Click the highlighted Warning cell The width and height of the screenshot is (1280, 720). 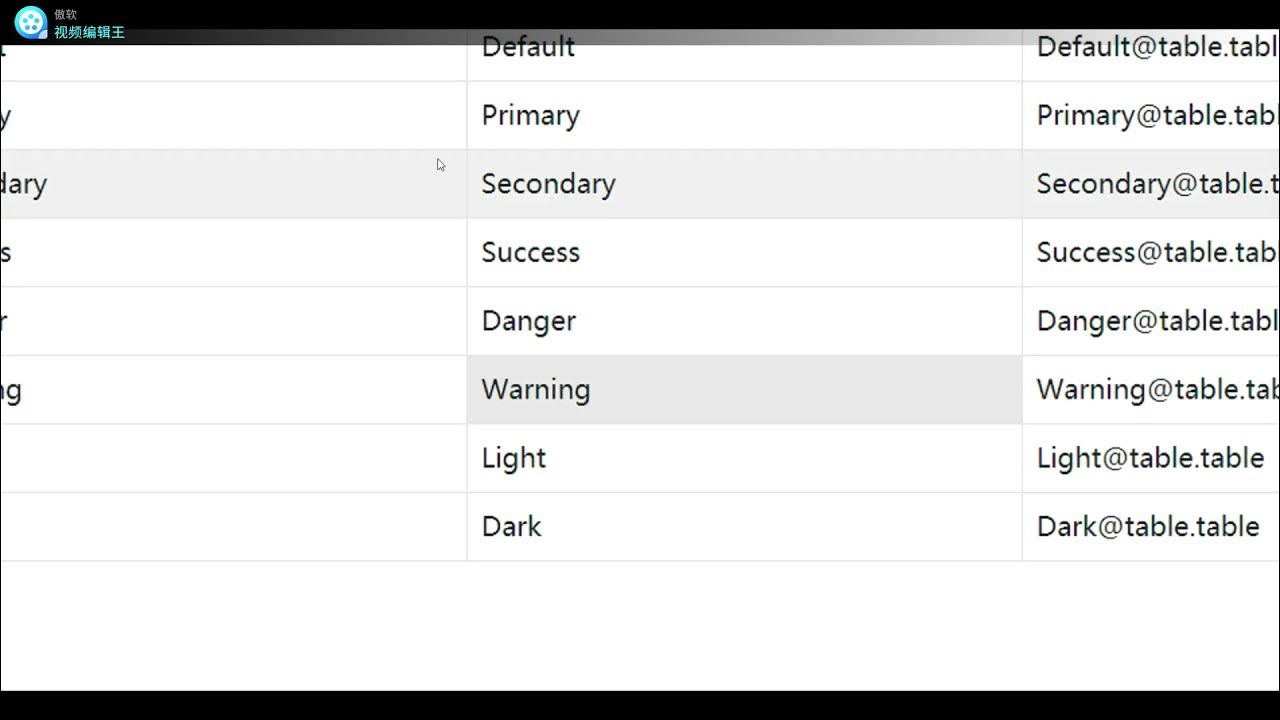click(744, 390)
